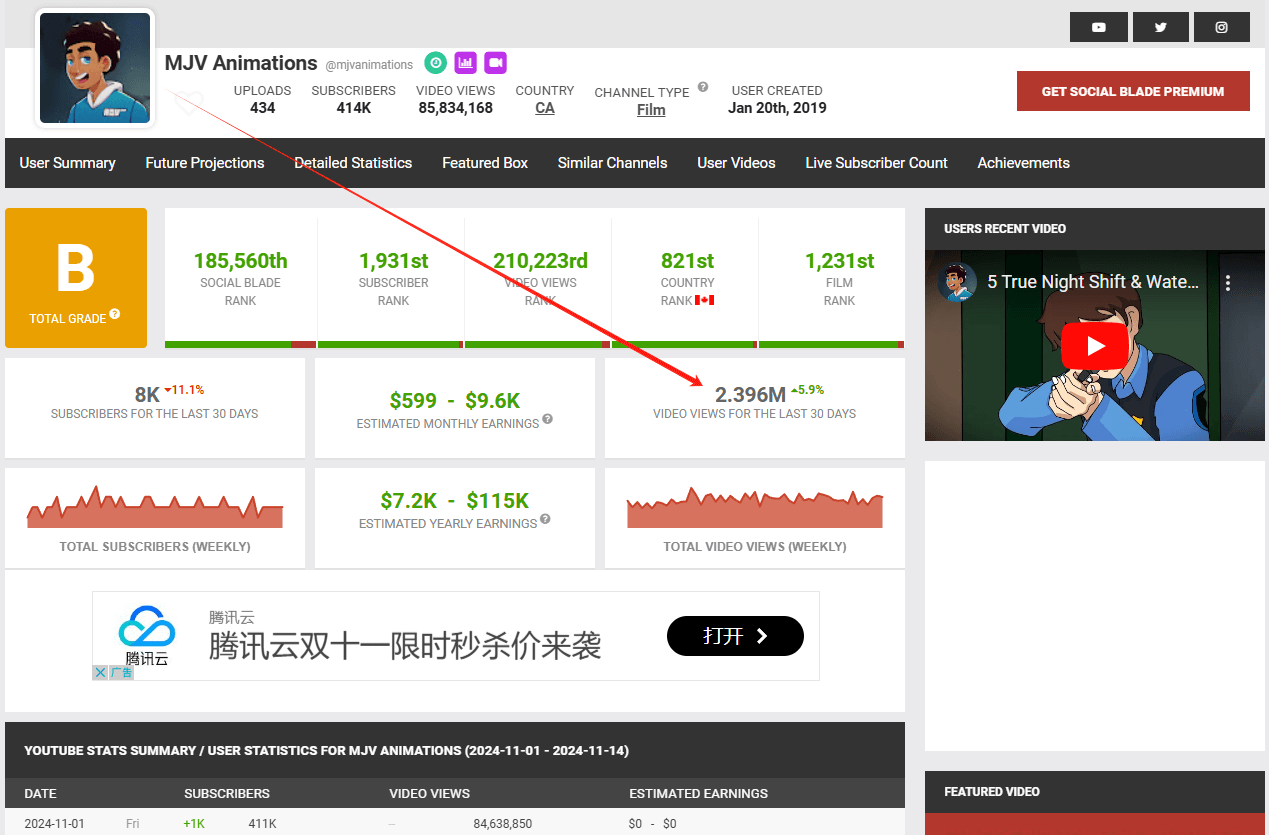Click the Film channel type link

click(651, 110)
